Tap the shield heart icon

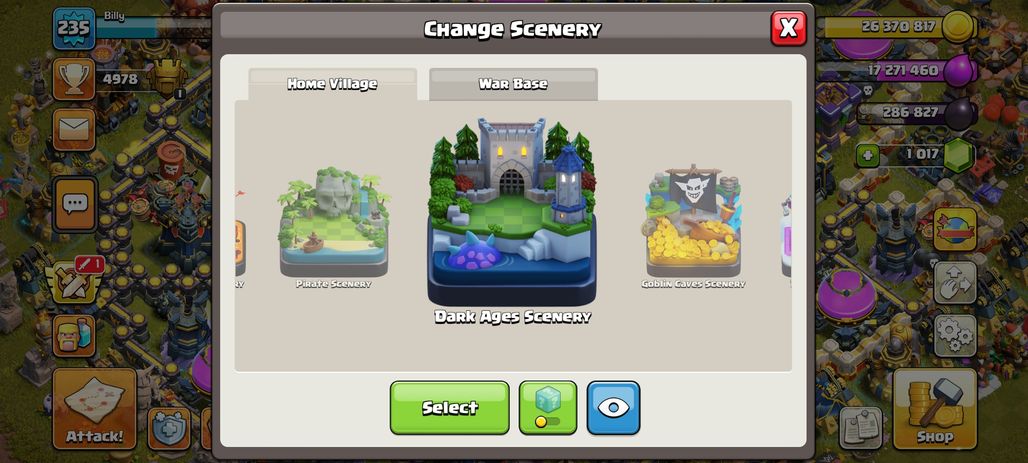[x=168, y=428]
